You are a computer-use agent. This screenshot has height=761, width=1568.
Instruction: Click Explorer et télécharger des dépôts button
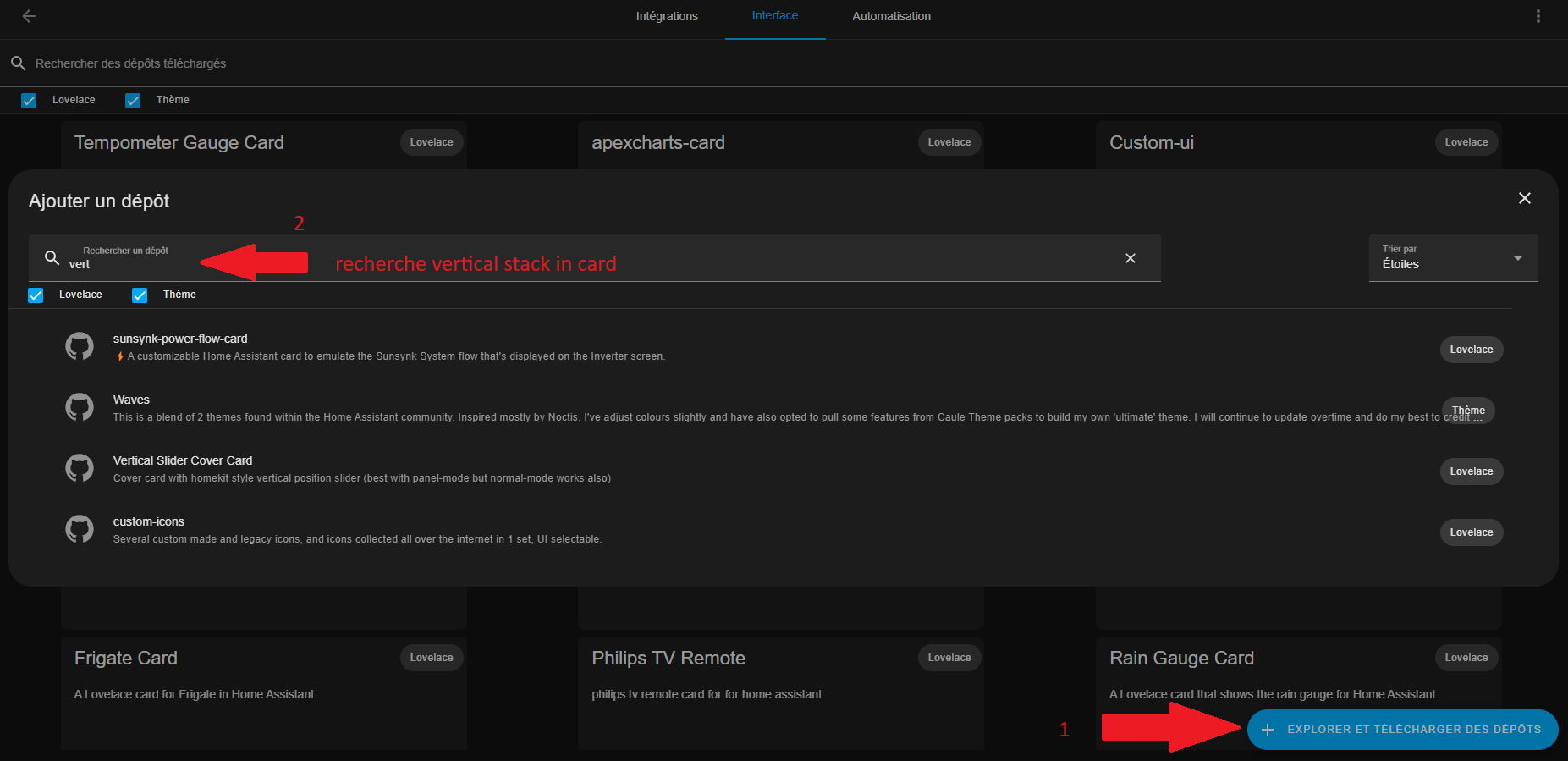1402,730
